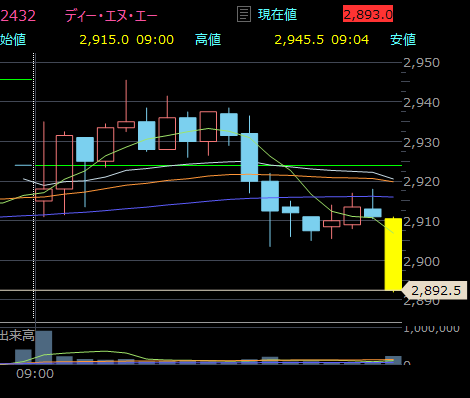Click the 高値 label
Viewport: 470px width, 398px height.
pyautogui.click(x=208, y=40)
